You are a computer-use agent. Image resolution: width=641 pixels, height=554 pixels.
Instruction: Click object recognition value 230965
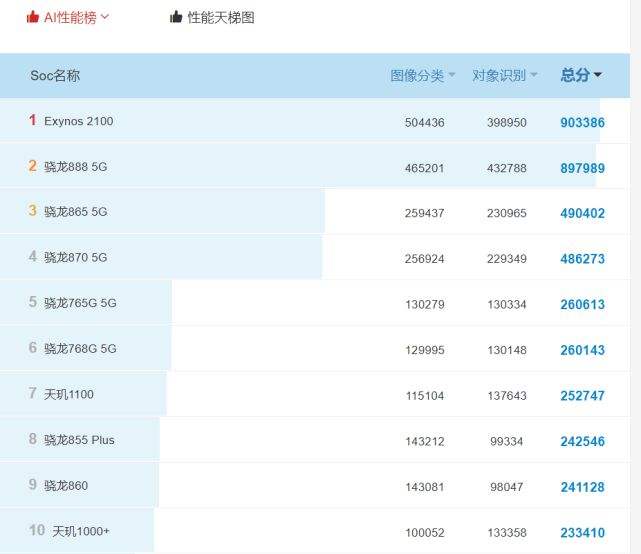[507, 213]
